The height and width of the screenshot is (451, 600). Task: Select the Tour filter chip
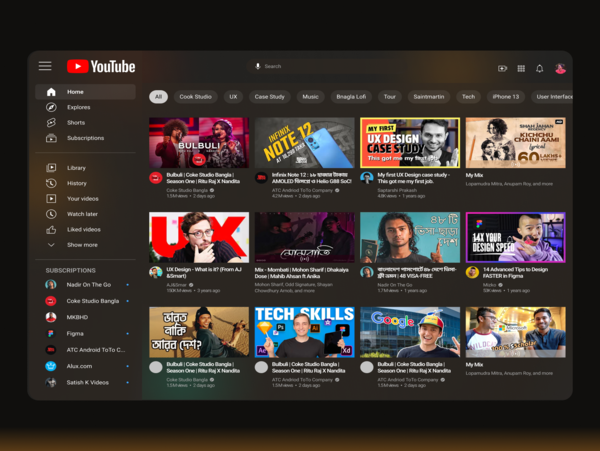point(390,97)
